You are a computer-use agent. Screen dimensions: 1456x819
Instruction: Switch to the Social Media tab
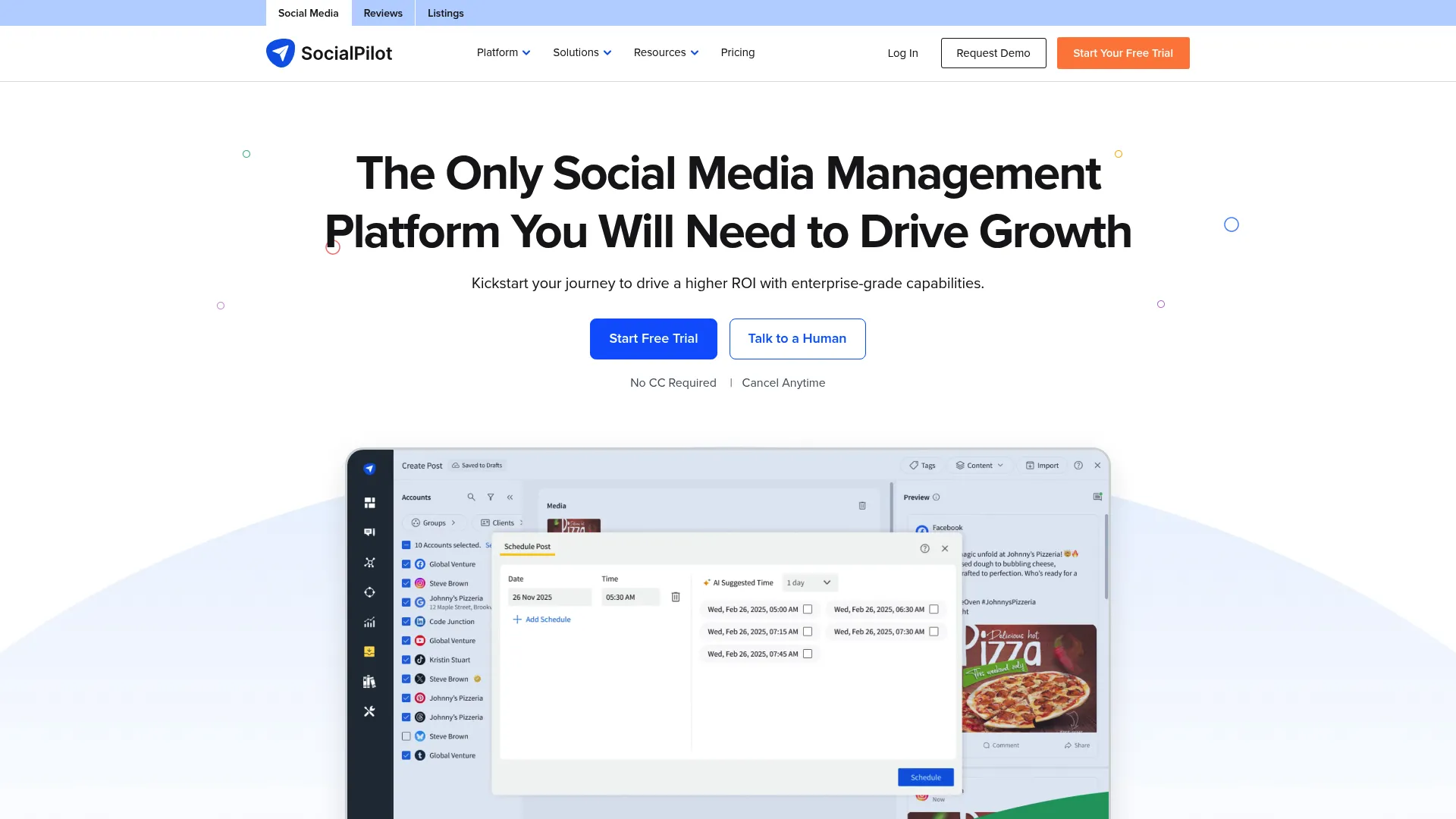(x=308, y=13)
